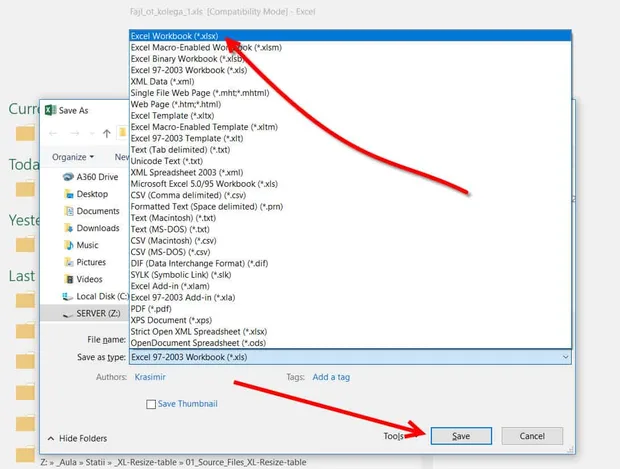Select Excel Workbook (*.xlsx) file type

(x=350, y=36)
